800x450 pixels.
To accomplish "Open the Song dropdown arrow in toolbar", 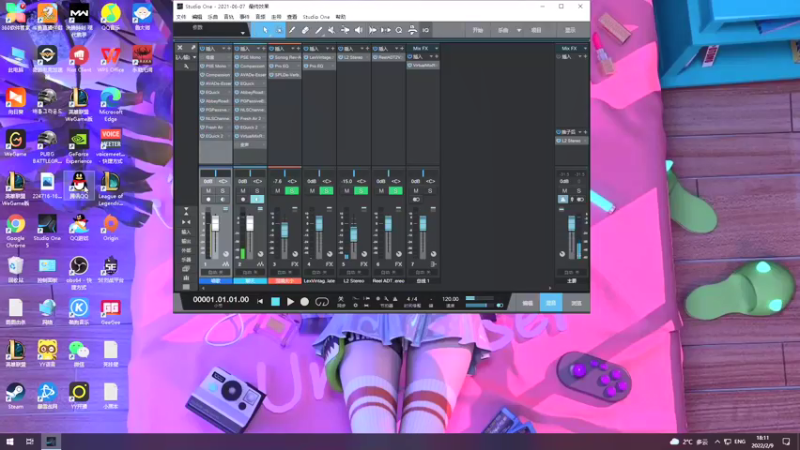I will pos(519,30).
